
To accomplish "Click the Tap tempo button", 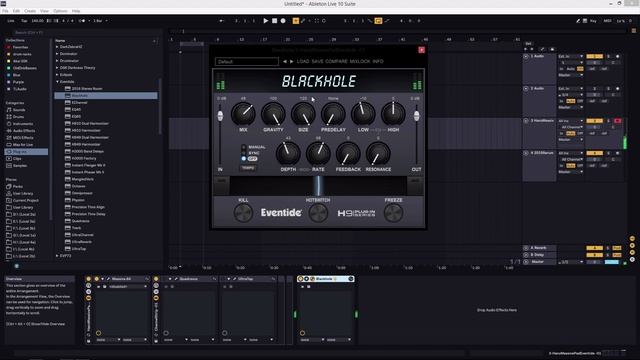I will pos(24,21).
